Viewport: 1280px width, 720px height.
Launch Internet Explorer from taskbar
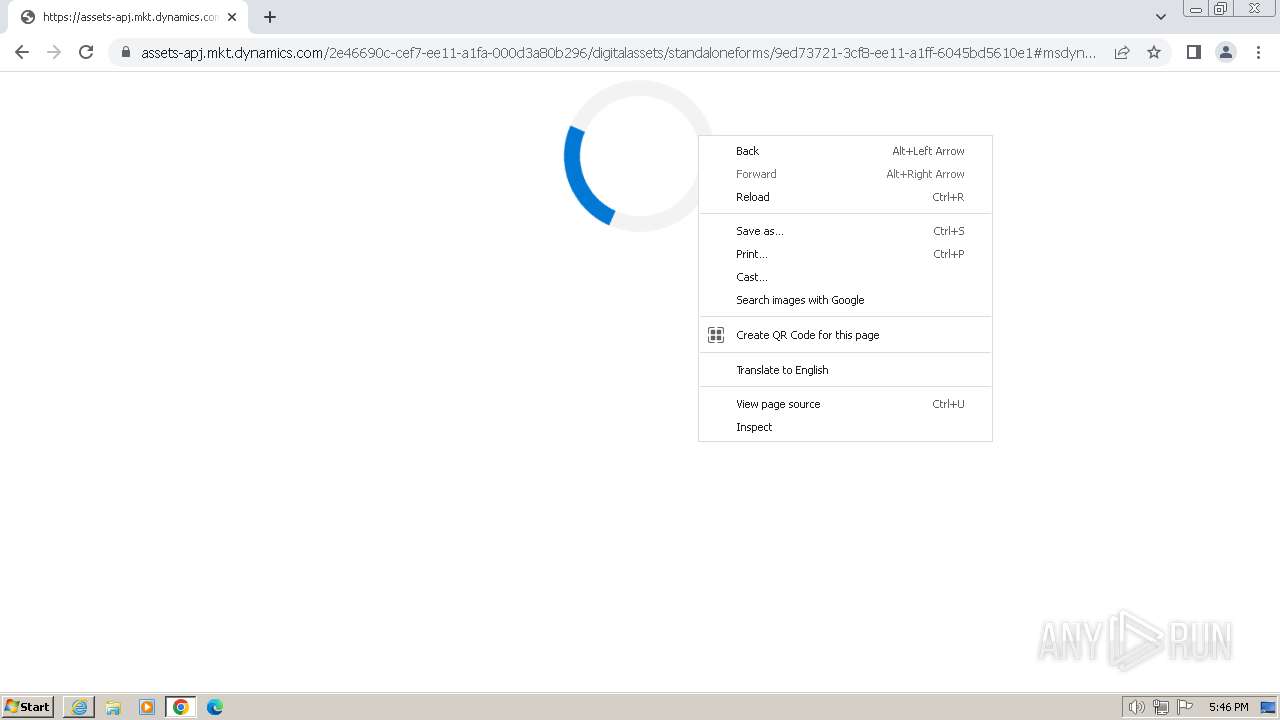point(79,707)
